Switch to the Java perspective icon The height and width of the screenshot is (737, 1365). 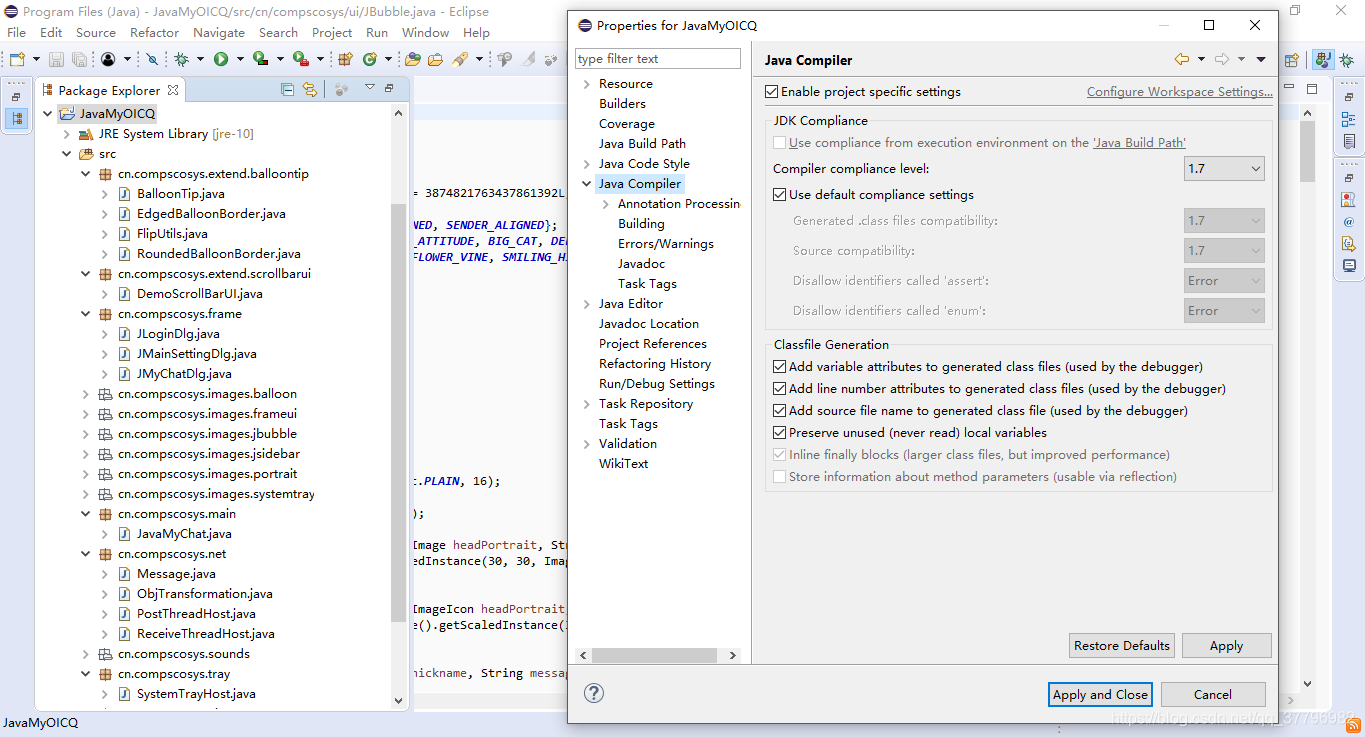(1322, 60)
